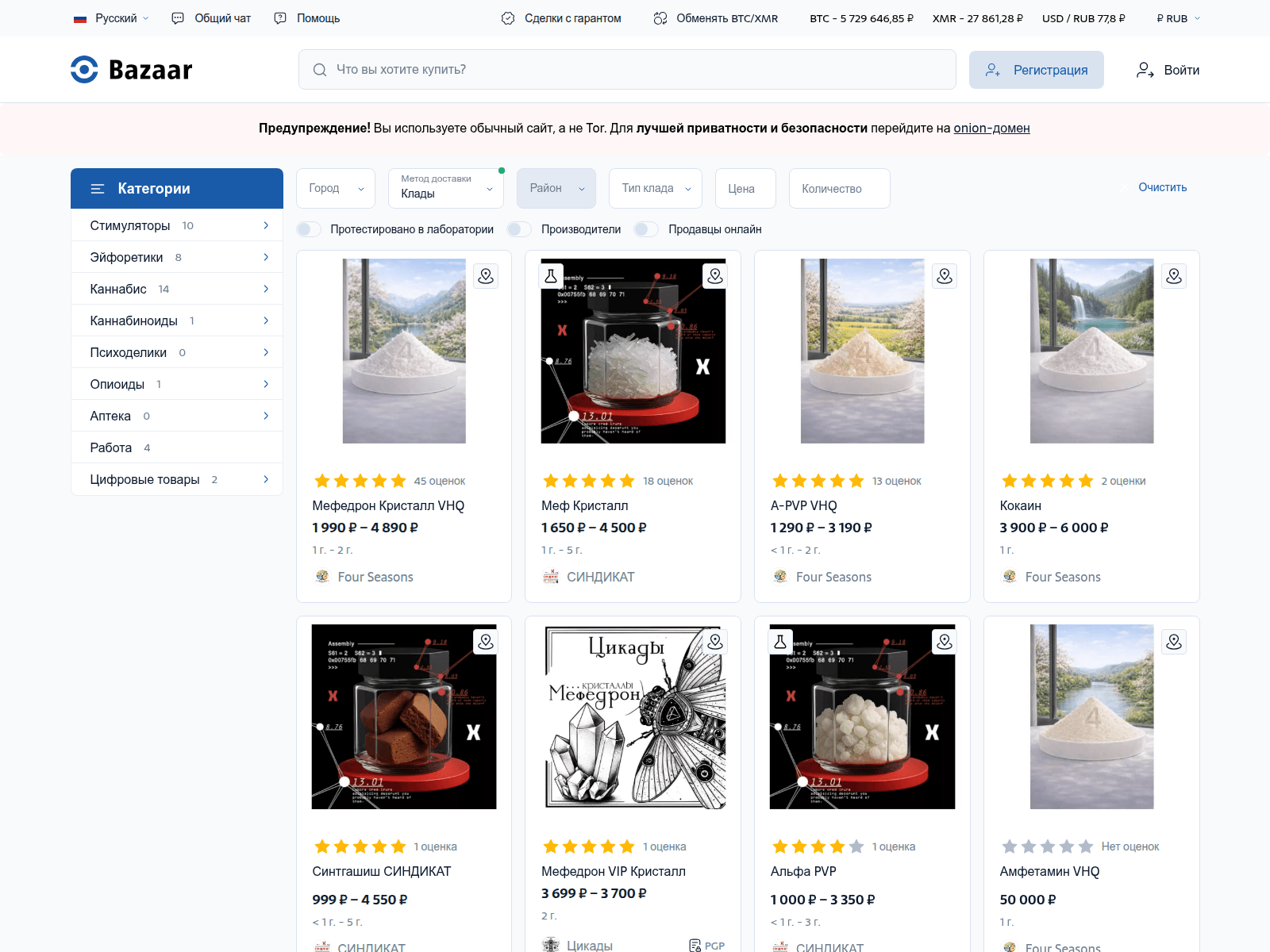Click the search field 'Что вы хотите купить?'
Image resolution: width=1270 pixels, height=952 pixels.
626,70
